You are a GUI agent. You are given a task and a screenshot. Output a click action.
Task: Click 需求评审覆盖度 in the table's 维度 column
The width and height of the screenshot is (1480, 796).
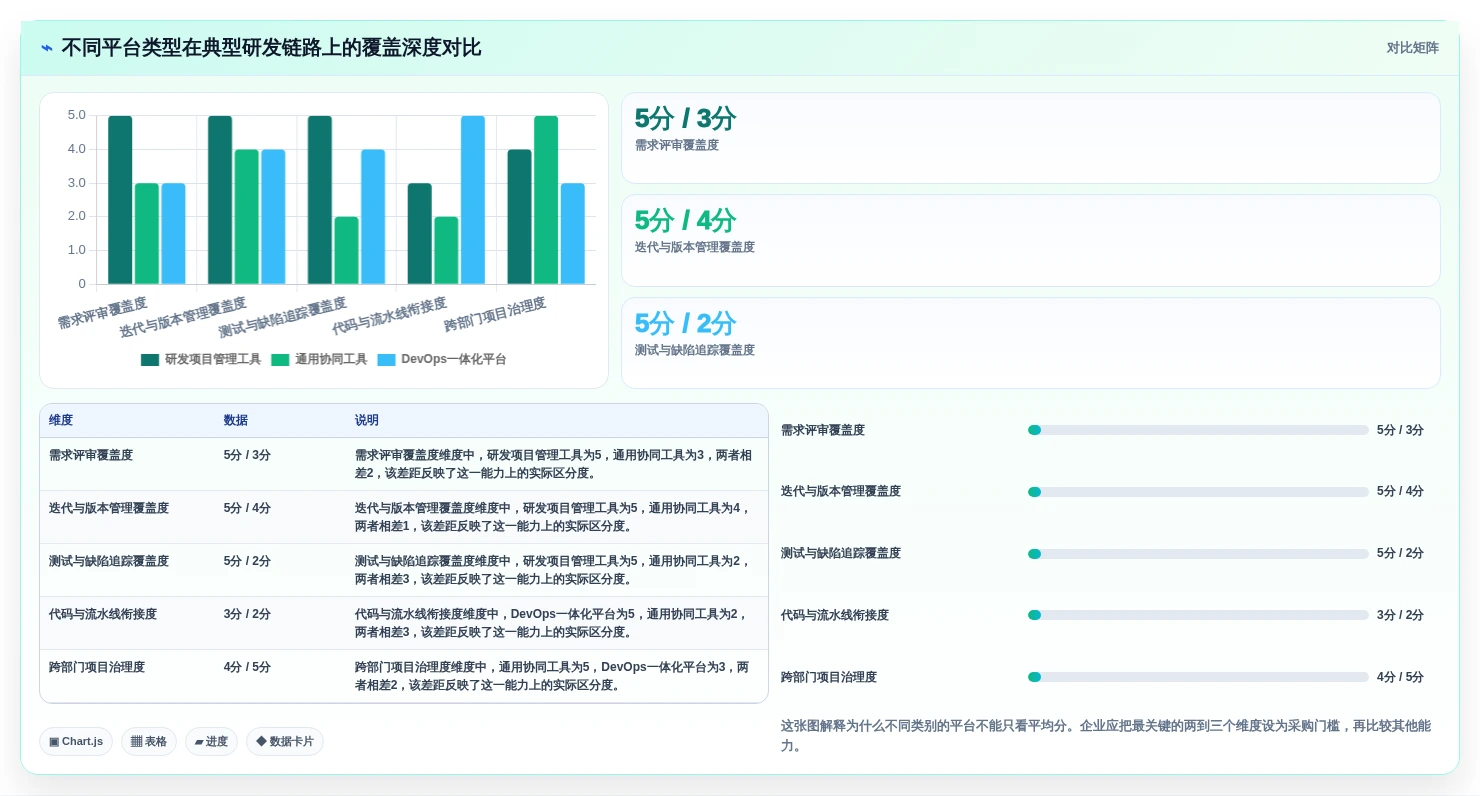(x=91, y=455)
